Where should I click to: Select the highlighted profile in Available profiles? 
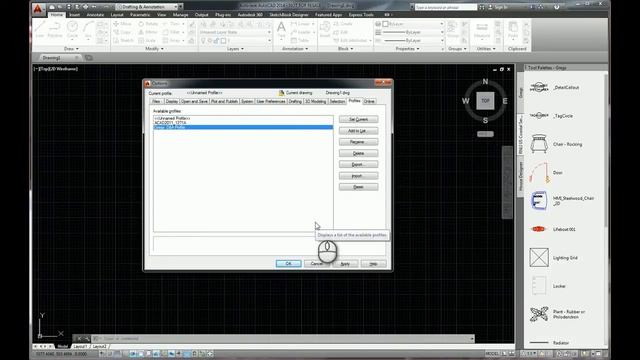coord(243,127)
